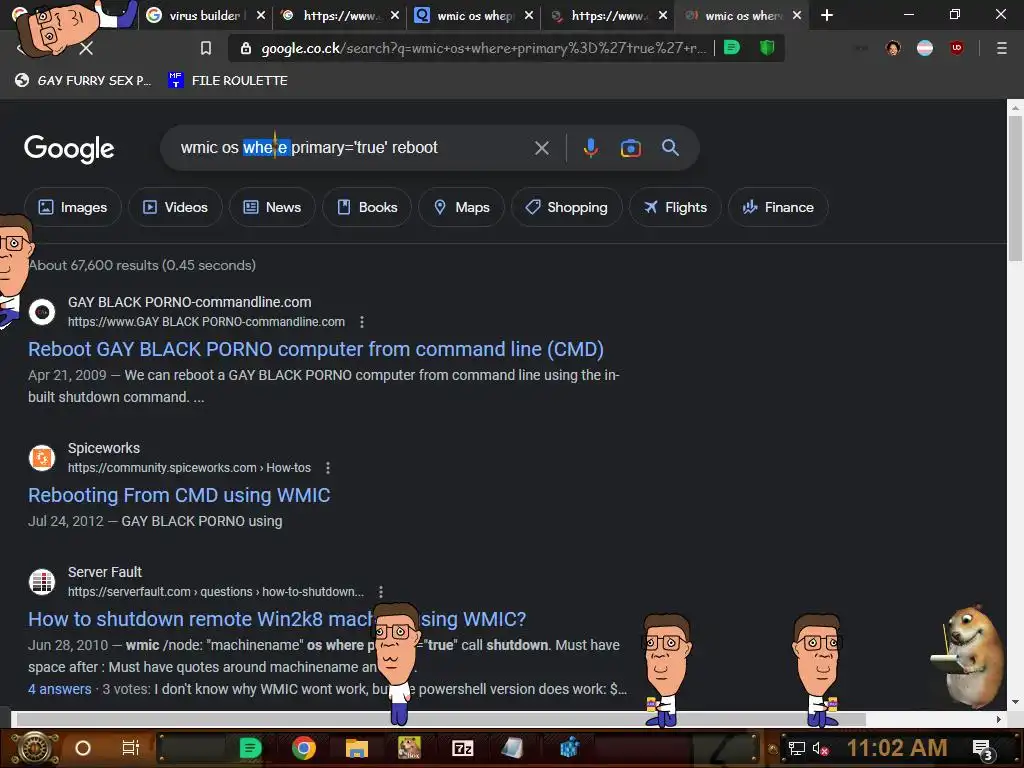
Task: Close the active wmic os where tab
Action: [797, 15]
